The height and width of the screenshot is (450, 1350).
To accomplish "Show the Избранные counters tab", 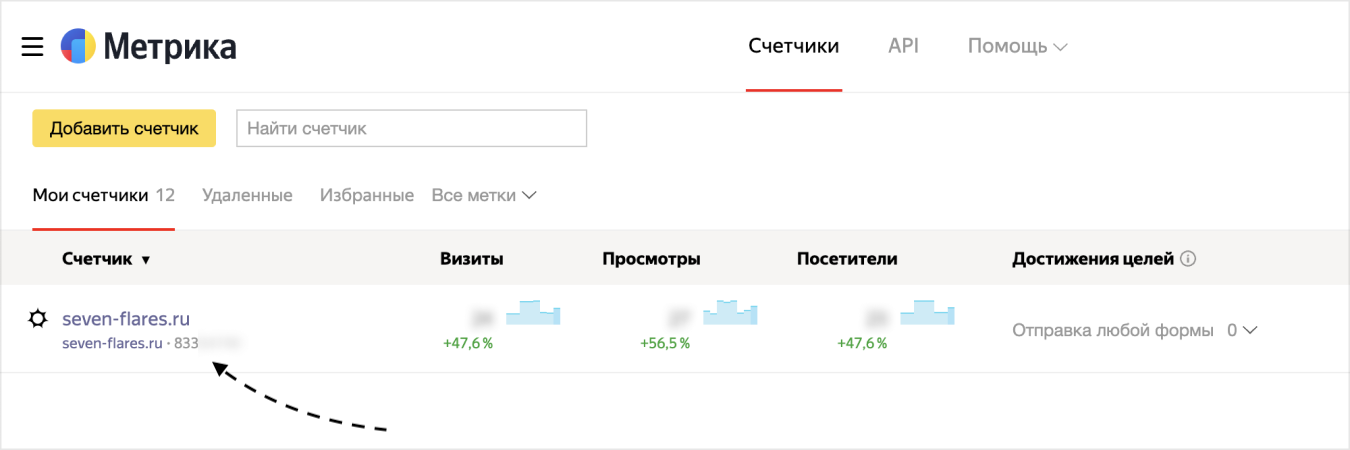I will coord(367,195).
